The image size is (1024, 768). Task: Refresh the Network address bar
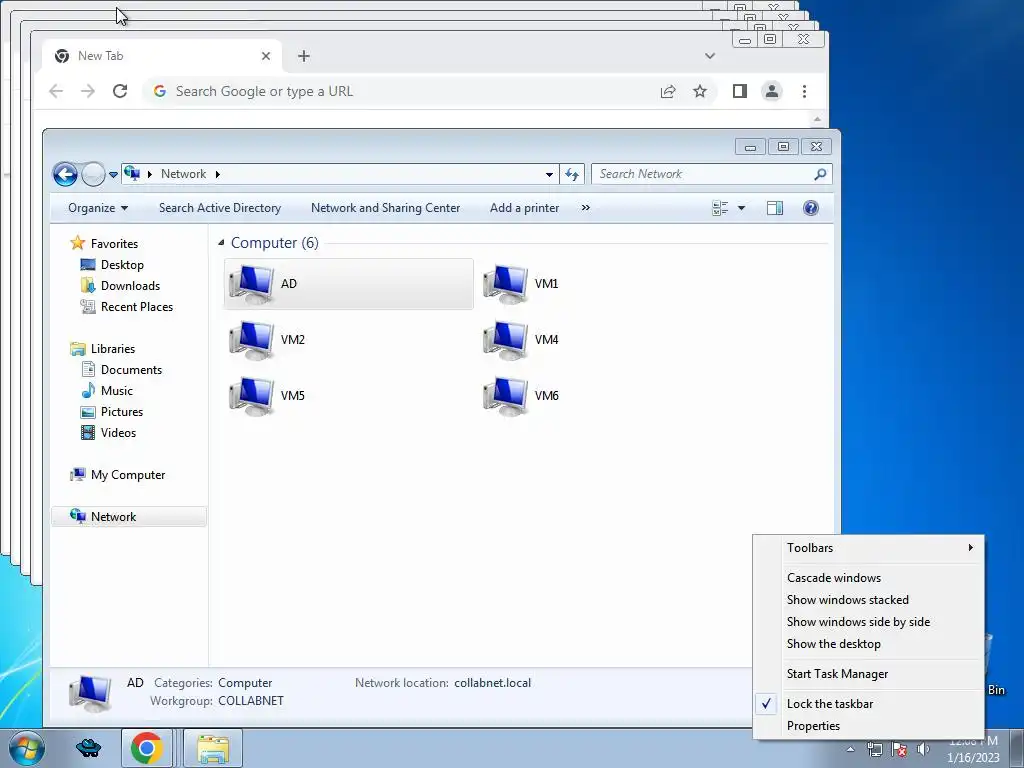click(x=572, y=174)
